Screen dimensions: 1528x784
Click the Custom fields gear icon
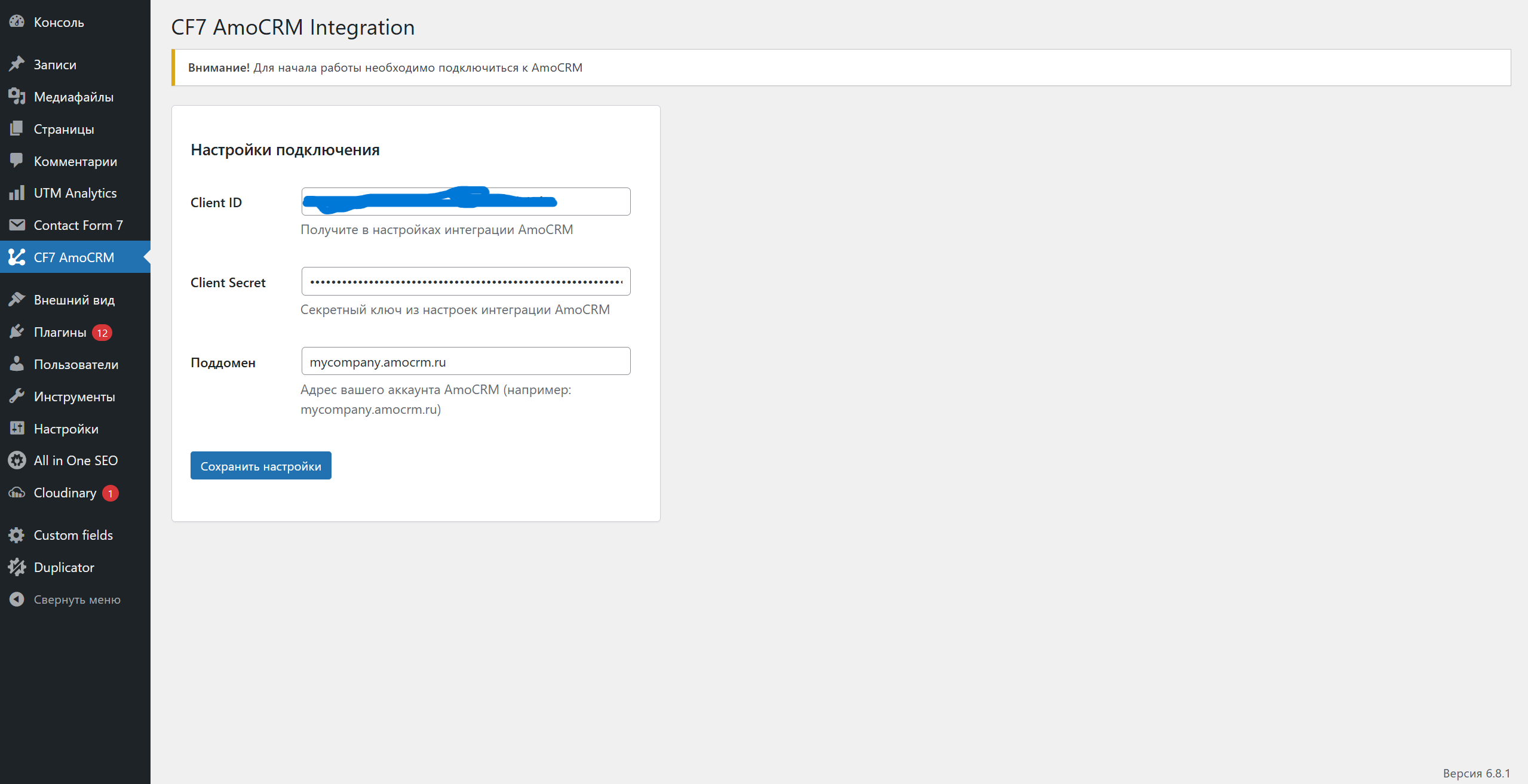tap(17, 535)
